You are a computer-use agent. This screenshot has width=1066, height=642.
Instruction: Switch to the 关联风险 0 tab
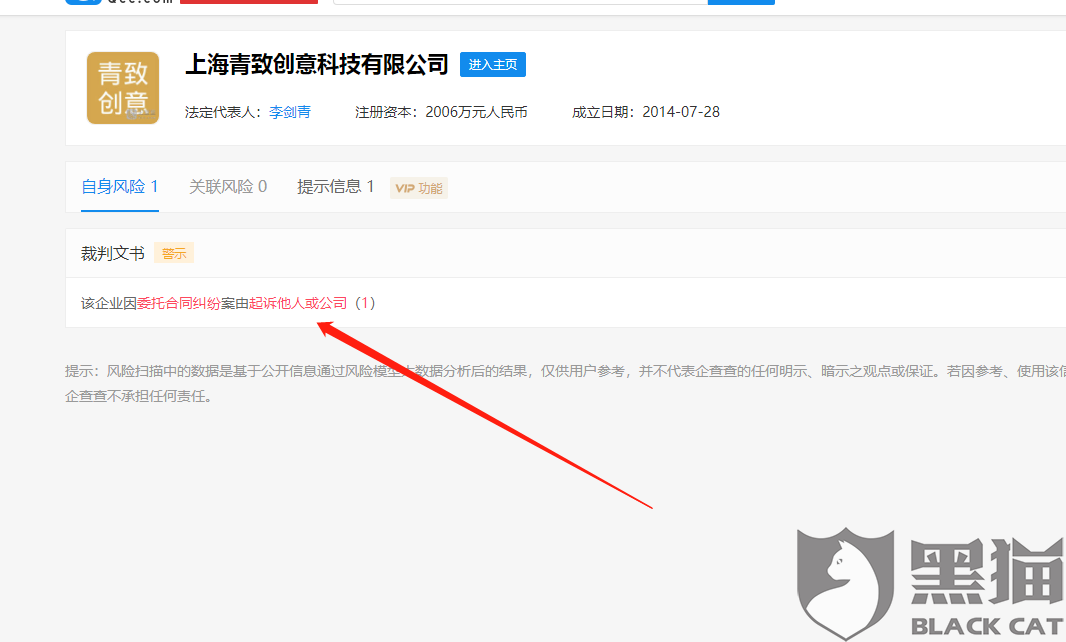pos(228,186)
